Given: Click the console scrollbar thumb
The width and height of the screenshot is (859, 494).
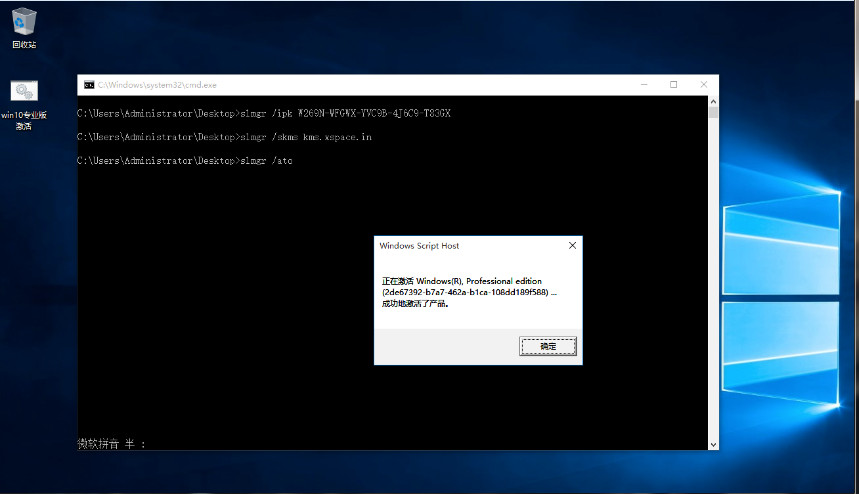Looking at the screenshot, I should coord(713,113).
